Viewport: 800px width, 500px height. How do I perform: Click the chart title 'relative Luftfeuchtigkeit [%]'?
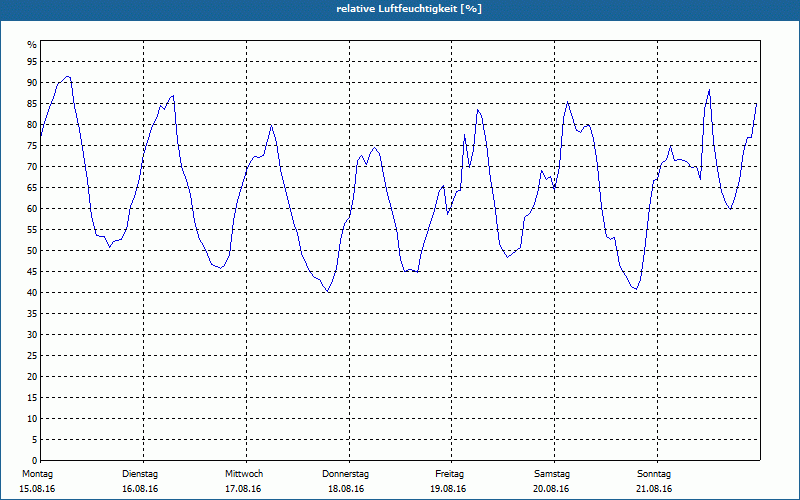tap(409, 9)
